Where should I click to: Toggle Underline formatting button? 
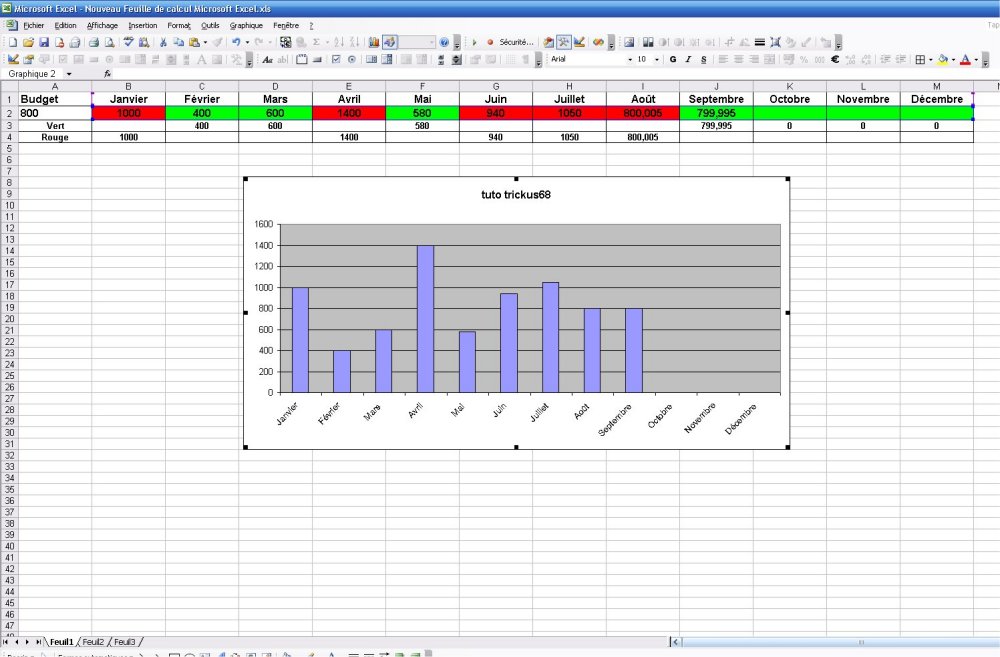[703, 60]
